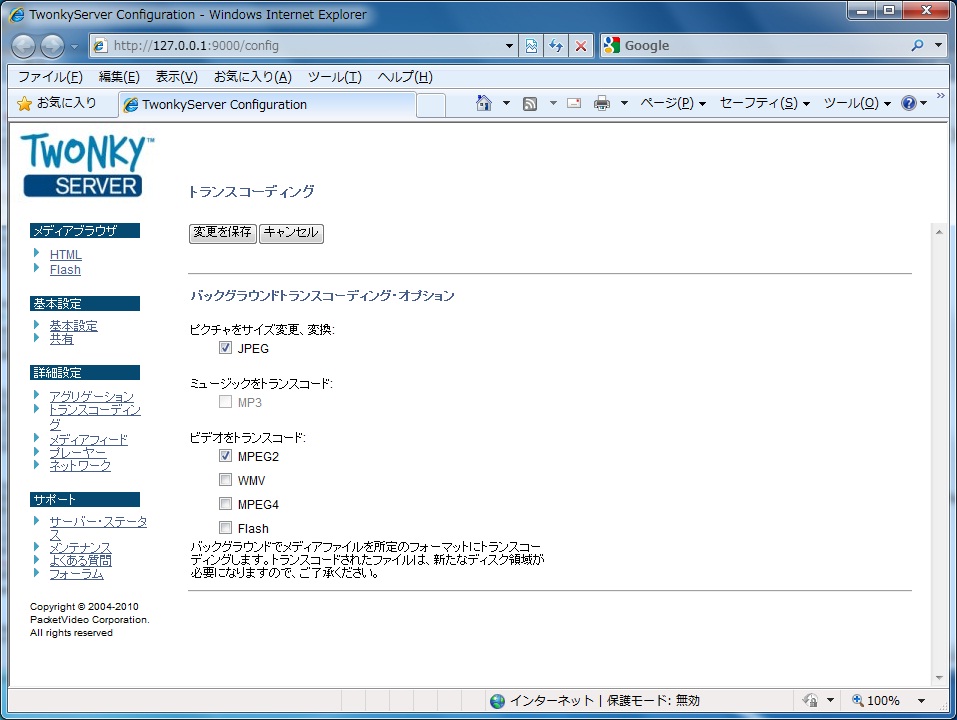The height and width of the screenshot is (720, 957).
Task: Open the サーバー・ステータス link
Action: pos(98,528)
